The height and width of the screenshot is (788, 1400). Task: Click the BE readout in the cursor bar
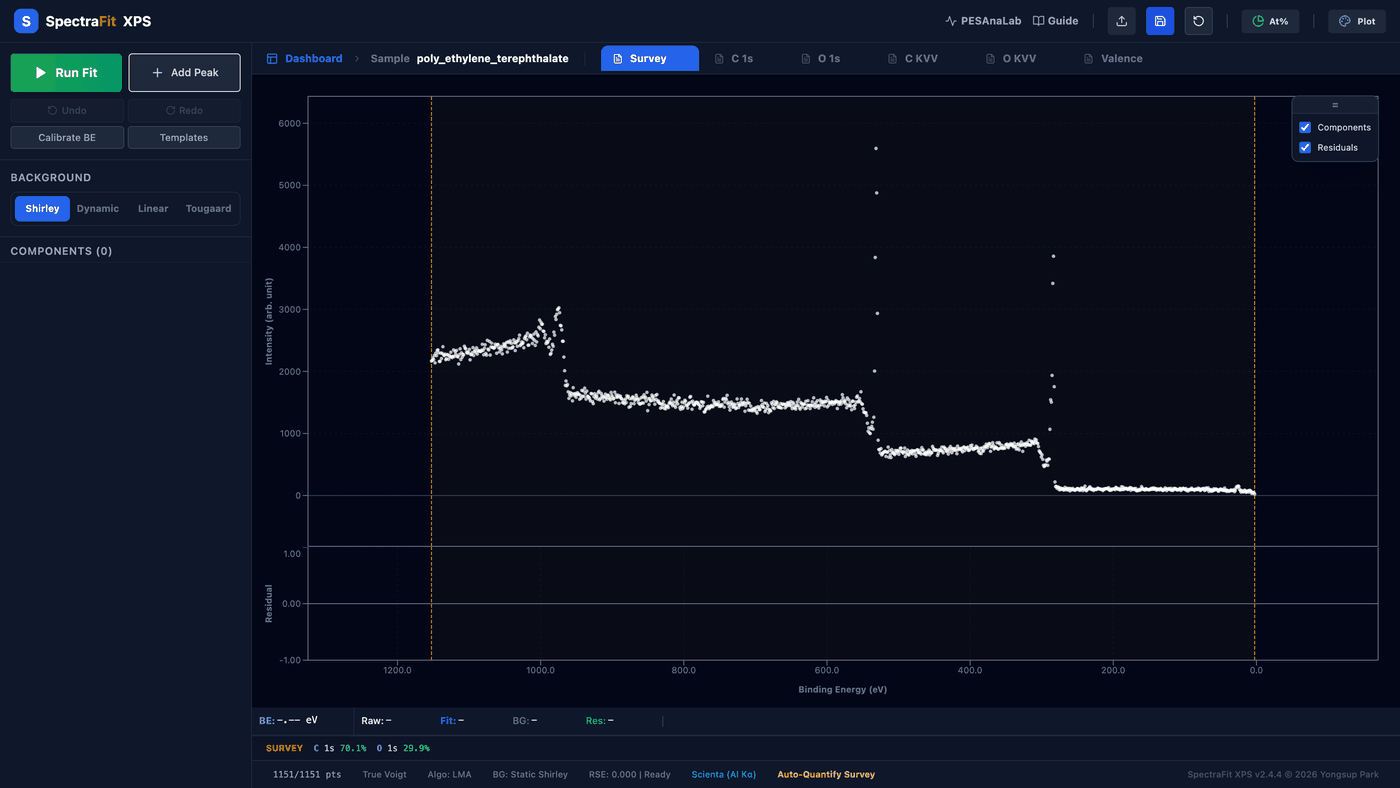click(x=288, y=720)
